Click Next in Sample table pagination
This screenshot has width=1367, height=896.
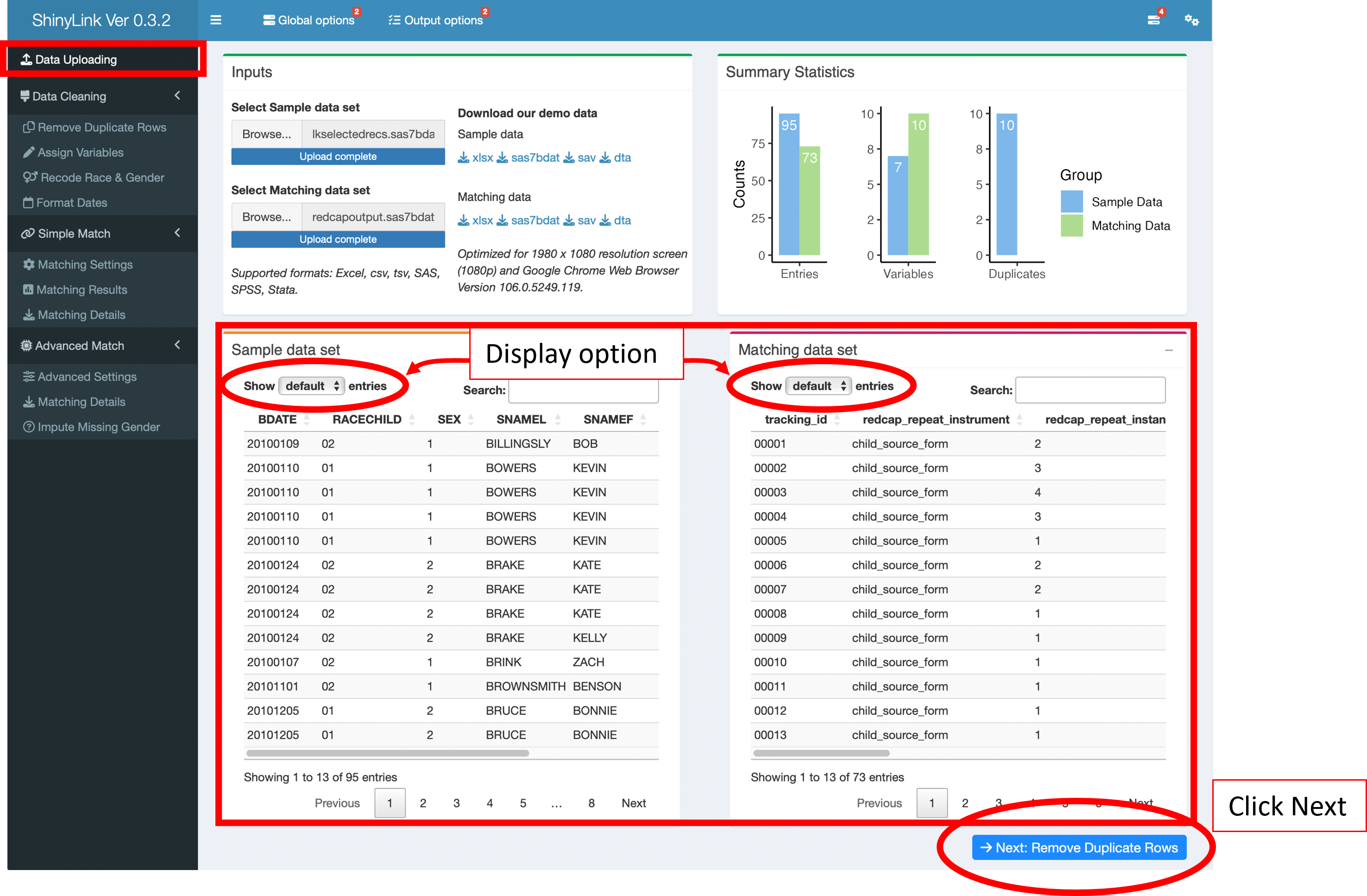634,803
